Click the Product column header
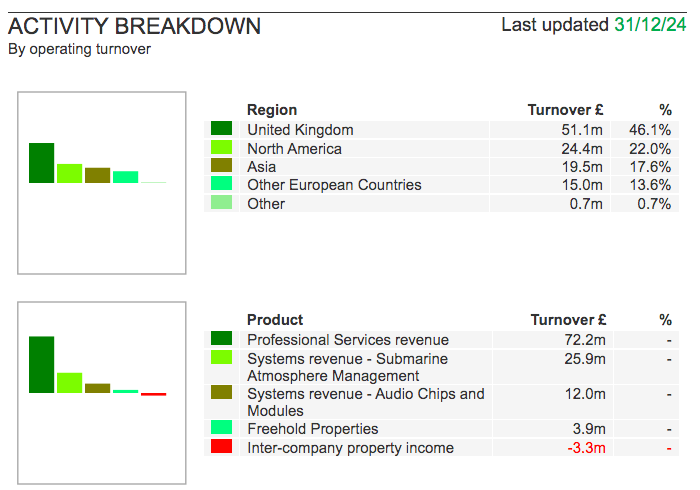The width and height of the screenshot is (700, 490). point(275,320)
